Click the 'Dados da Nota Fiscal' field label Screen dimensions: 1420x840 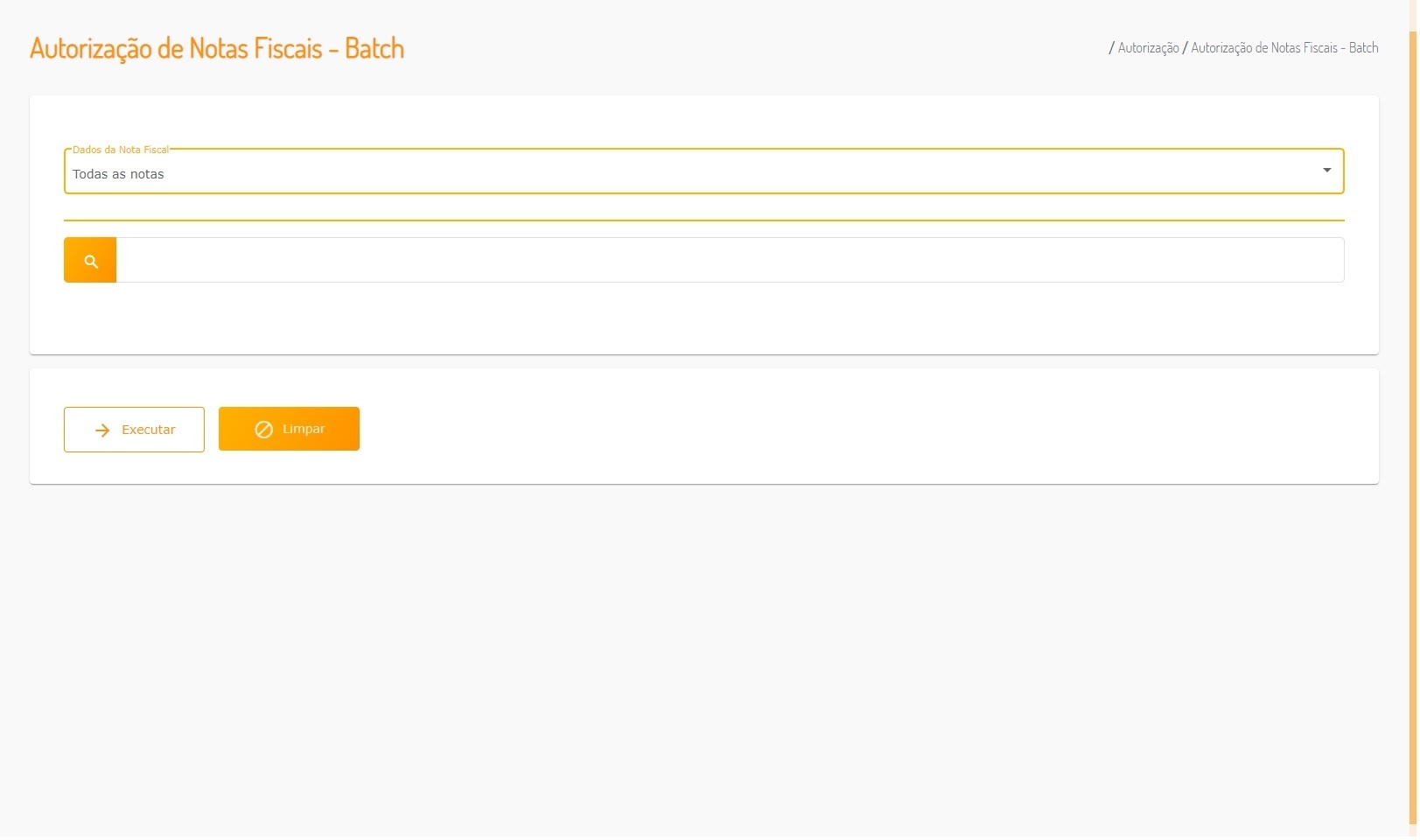[x=121, y=150]
